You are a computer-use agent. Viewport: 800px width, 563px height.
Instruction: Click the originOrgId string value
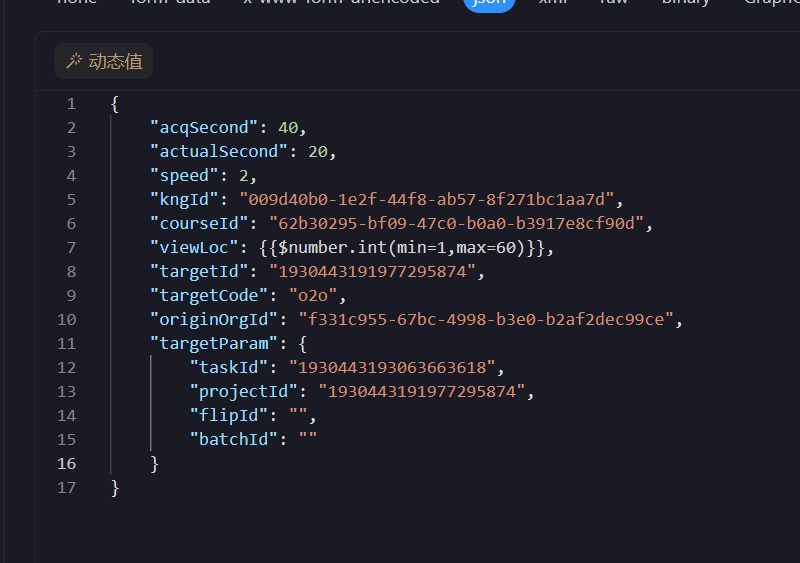(x=486, y=320)
